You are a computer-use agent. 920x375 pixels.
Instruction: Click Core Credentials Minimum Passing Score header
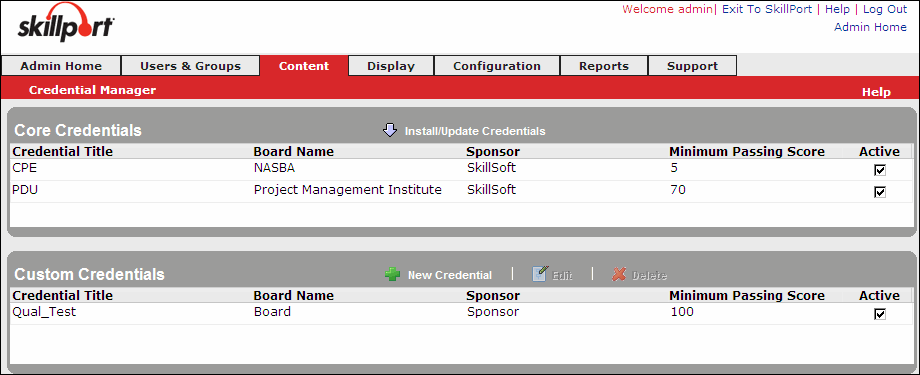[747, 152]
